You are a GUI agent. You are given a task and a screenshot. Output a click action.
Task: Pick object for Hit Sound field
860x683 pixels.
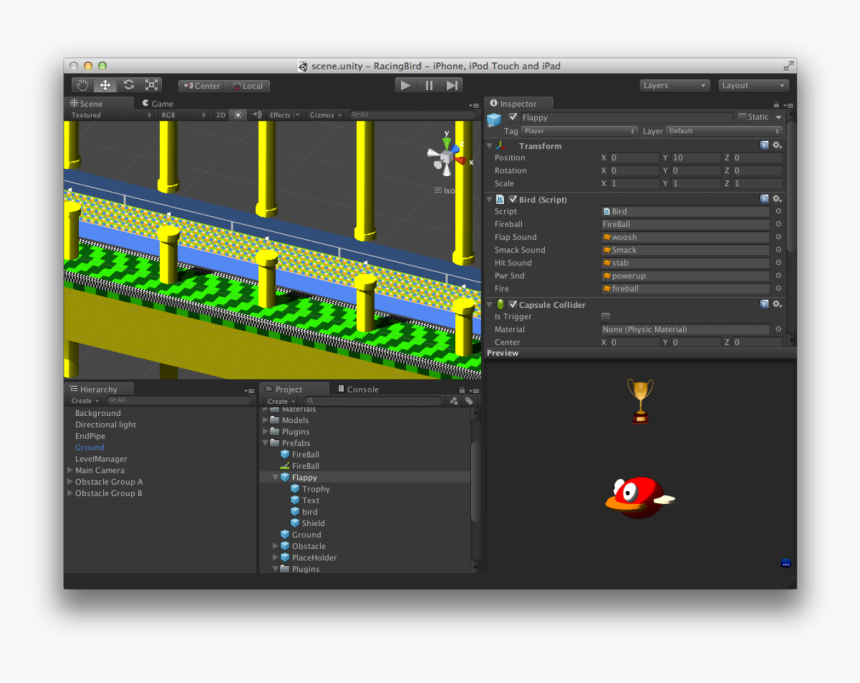778,263
